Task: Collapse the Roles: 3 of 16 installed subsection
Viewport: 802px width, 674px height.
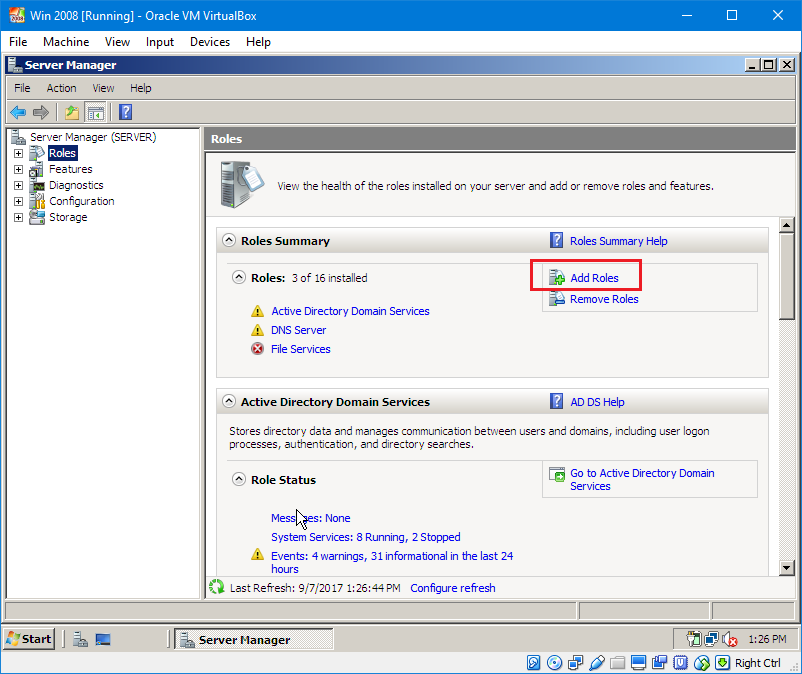Action: click(x=239, y=277)
